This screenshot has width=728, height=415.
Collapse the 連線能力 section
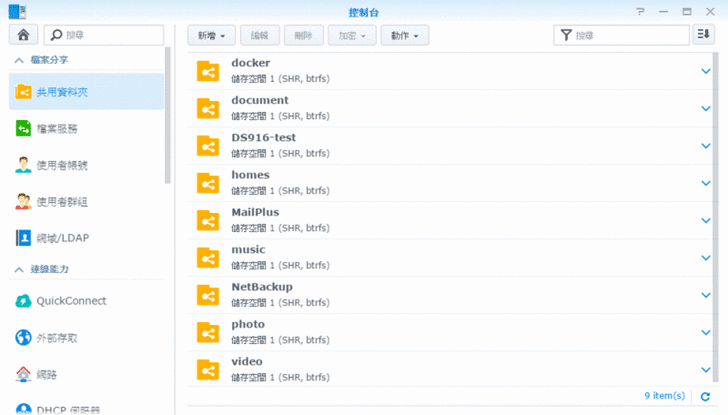click(x=19, y=269)
